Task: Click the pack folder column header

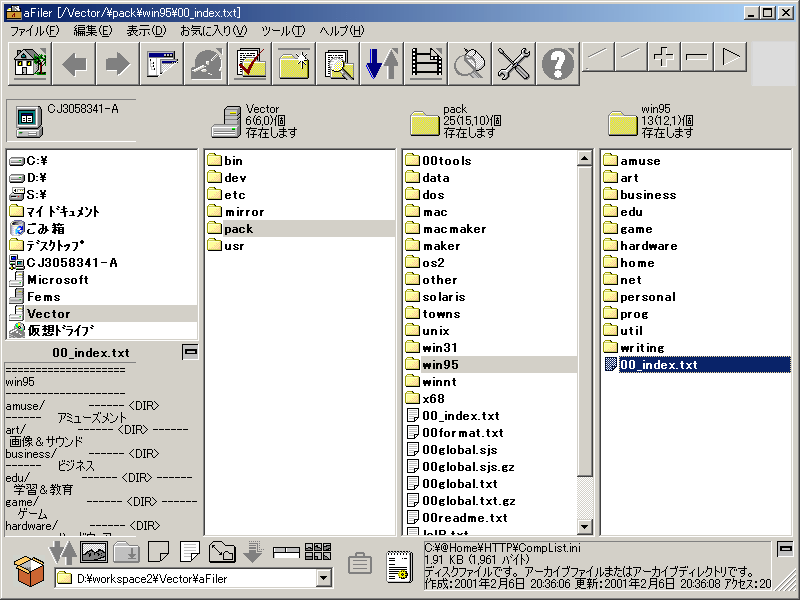Action: (455, 121)
